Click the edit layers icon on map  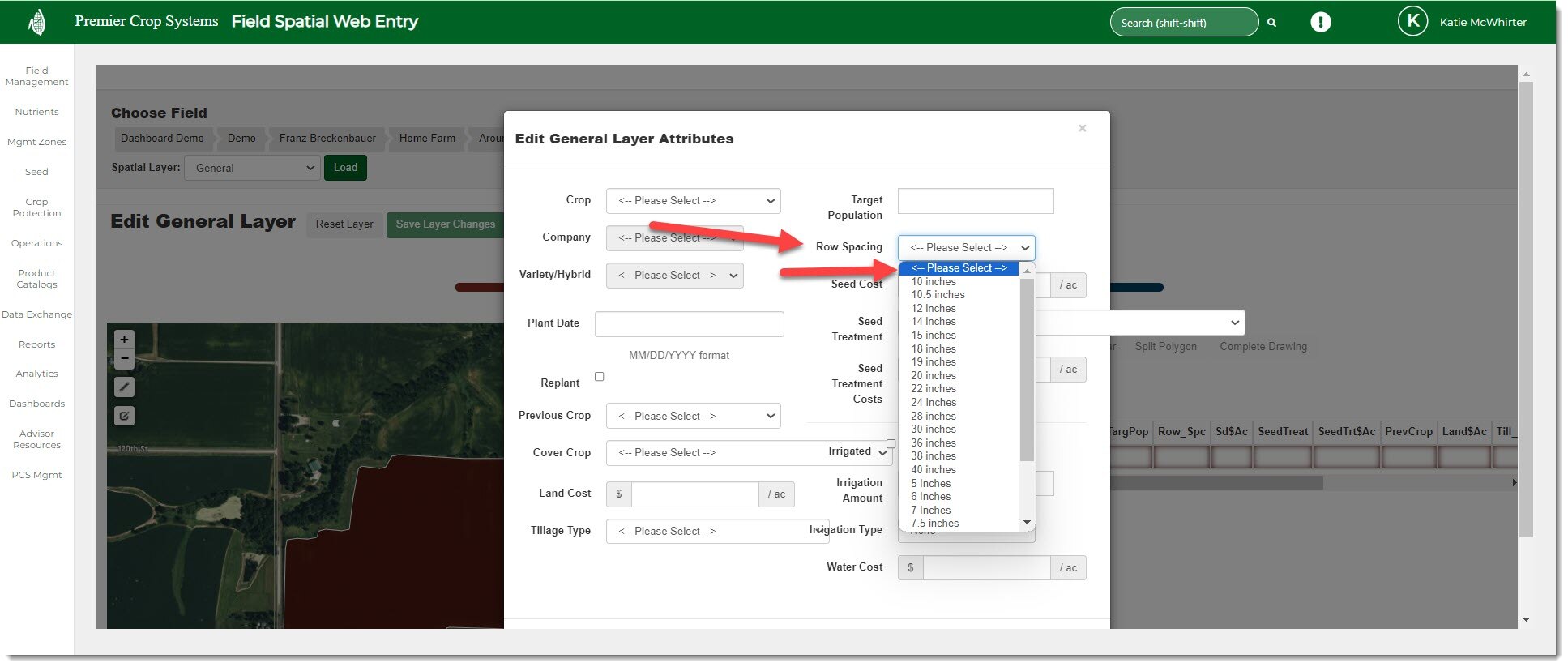(x=124, y=416)
